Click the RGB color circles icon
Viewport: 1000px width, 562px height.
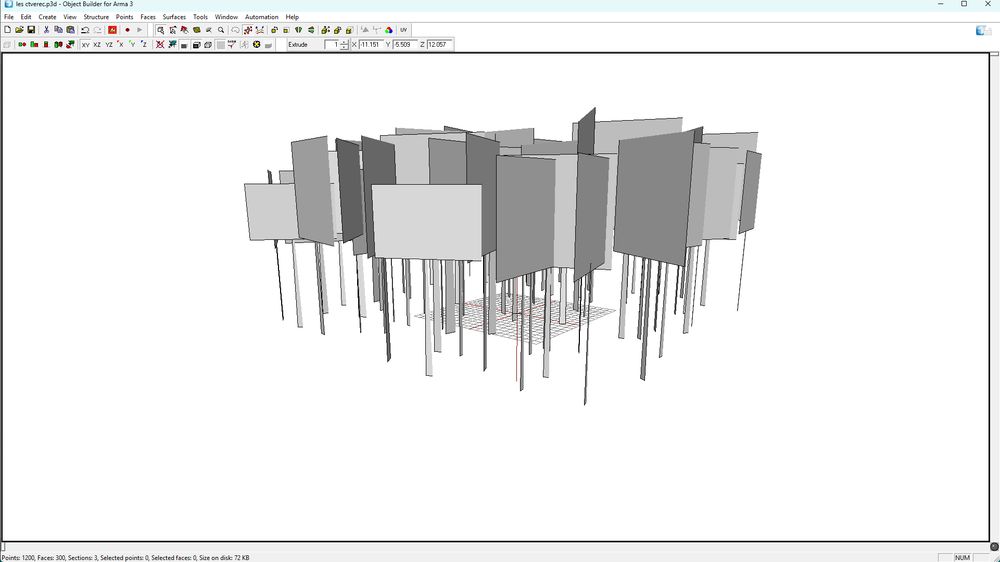tap(388, 30)
